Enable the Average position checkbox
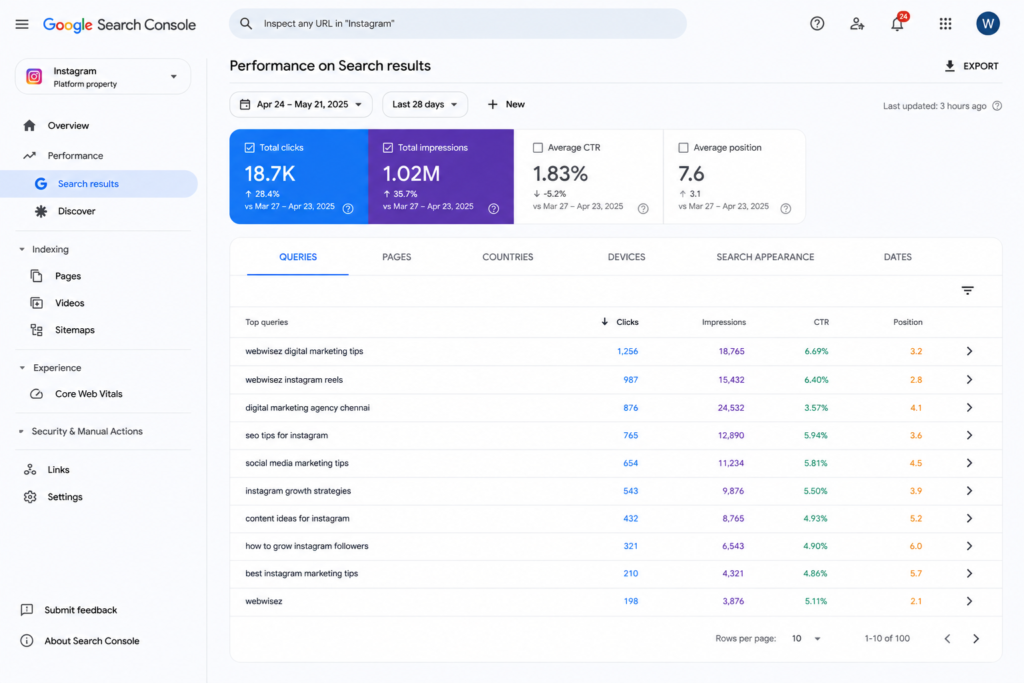1024x683 pixels. tap(683, 148)
